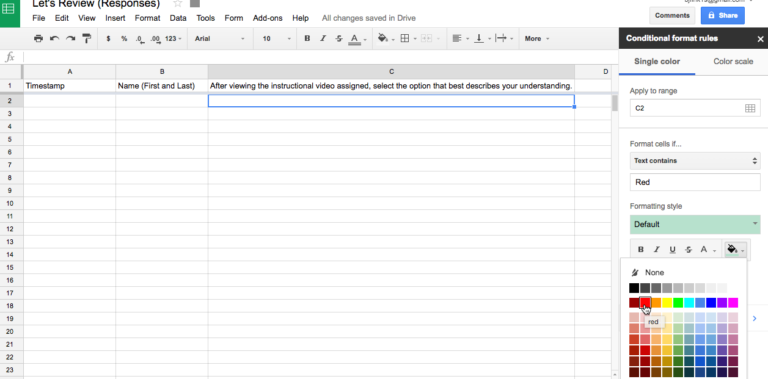Expand the More toolbar options

click(x=537, y=38)
